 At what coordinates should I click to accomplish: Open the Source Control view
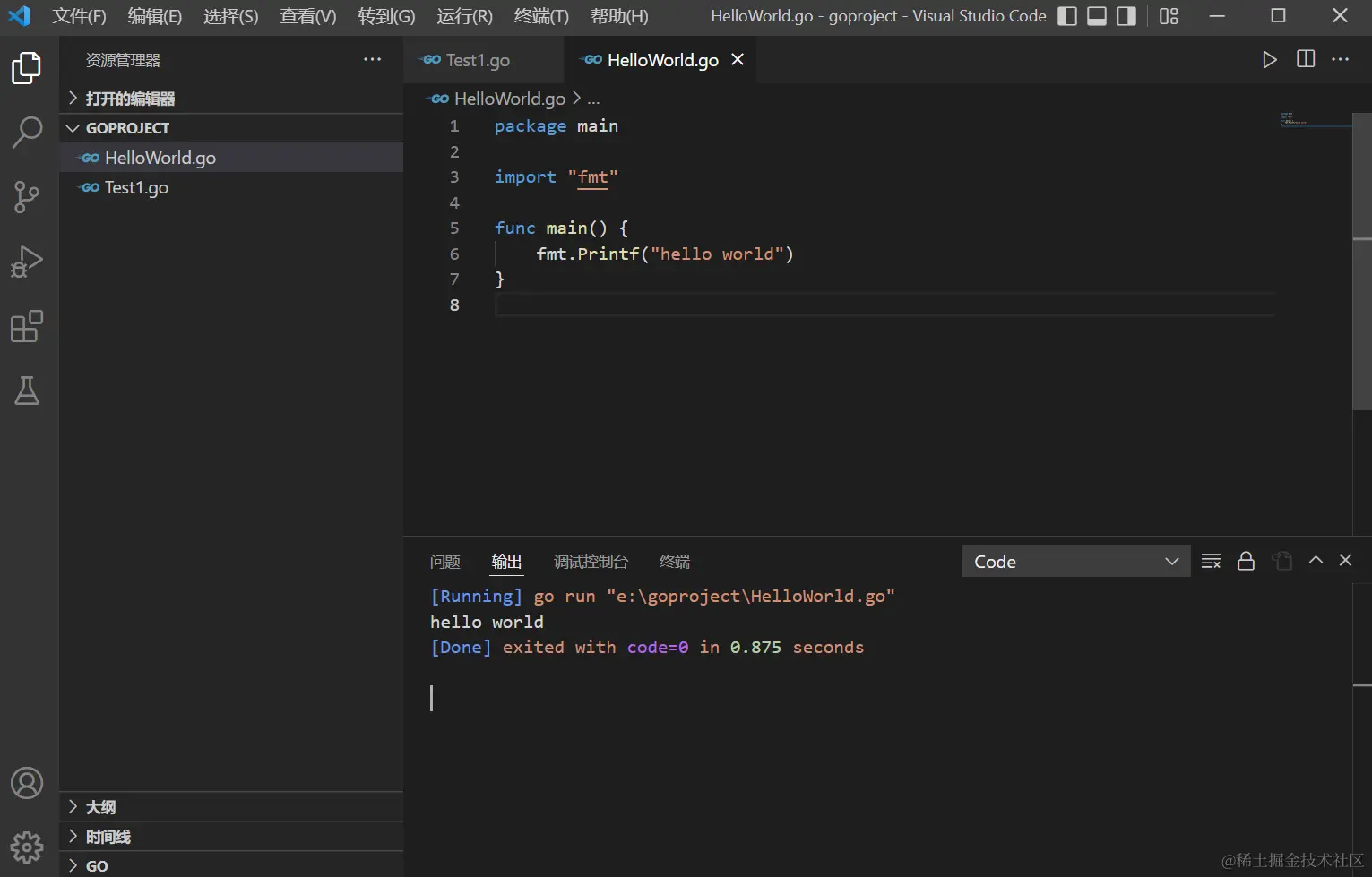click(x=27, y=196)
